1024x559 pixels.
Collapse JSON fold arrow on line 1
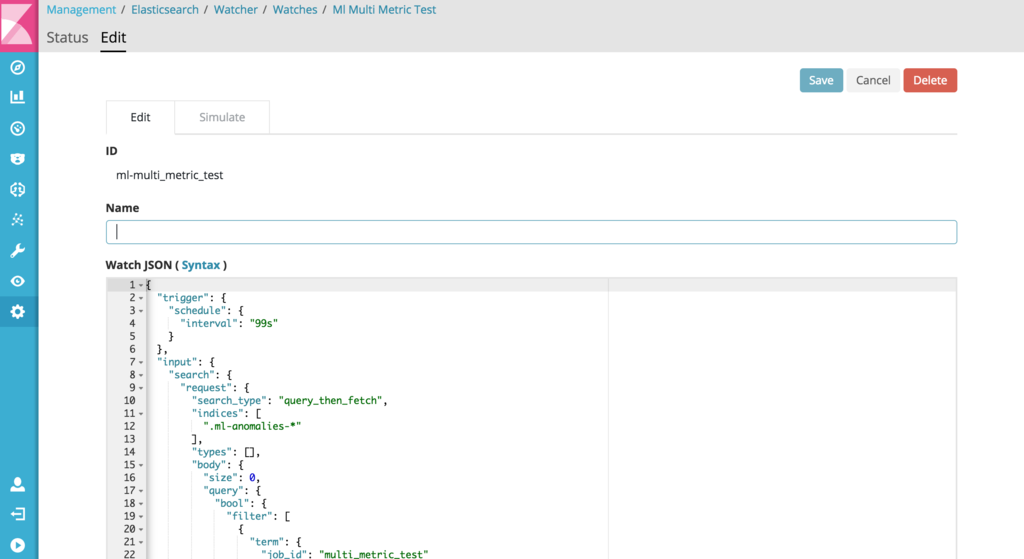click(141, 285)
